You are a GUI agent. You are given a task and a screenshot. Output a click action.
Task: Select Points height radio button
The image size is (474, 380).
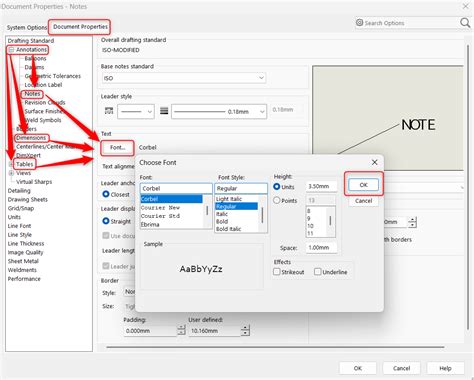click(x=277, y=200)
